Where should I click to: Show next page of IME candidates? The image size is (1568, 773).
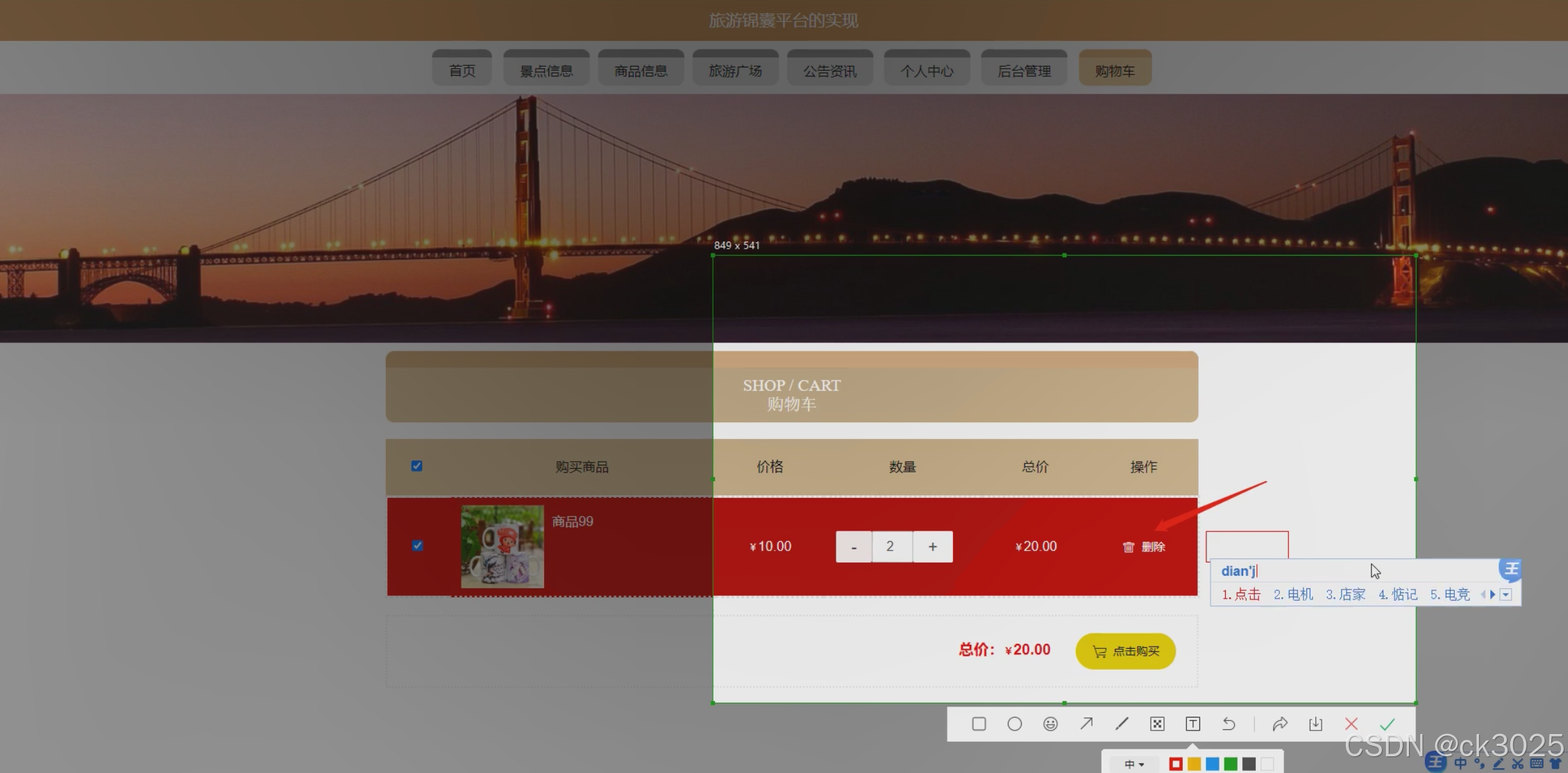tap(1493, 595)
